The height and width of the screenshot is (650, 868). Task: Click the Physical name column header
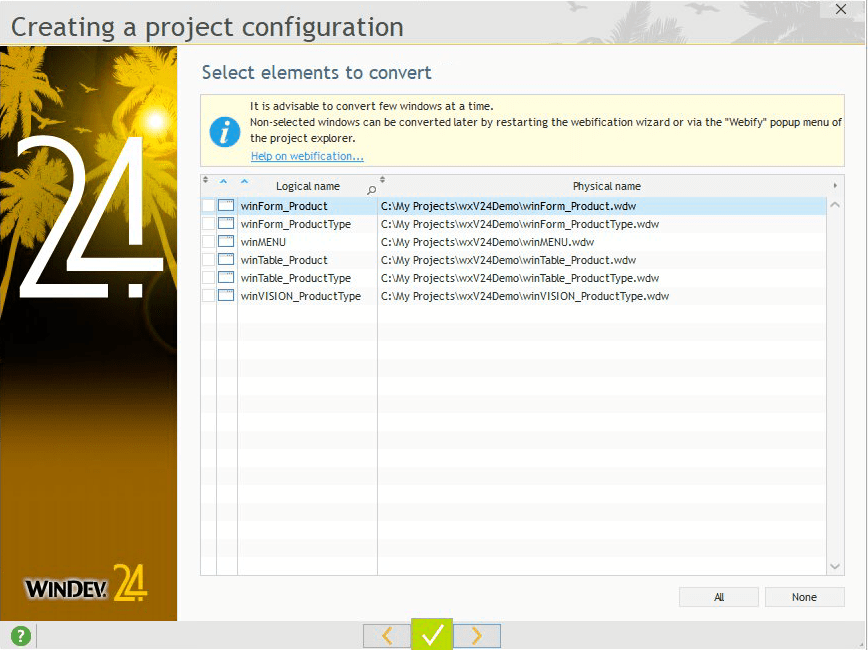606,186
